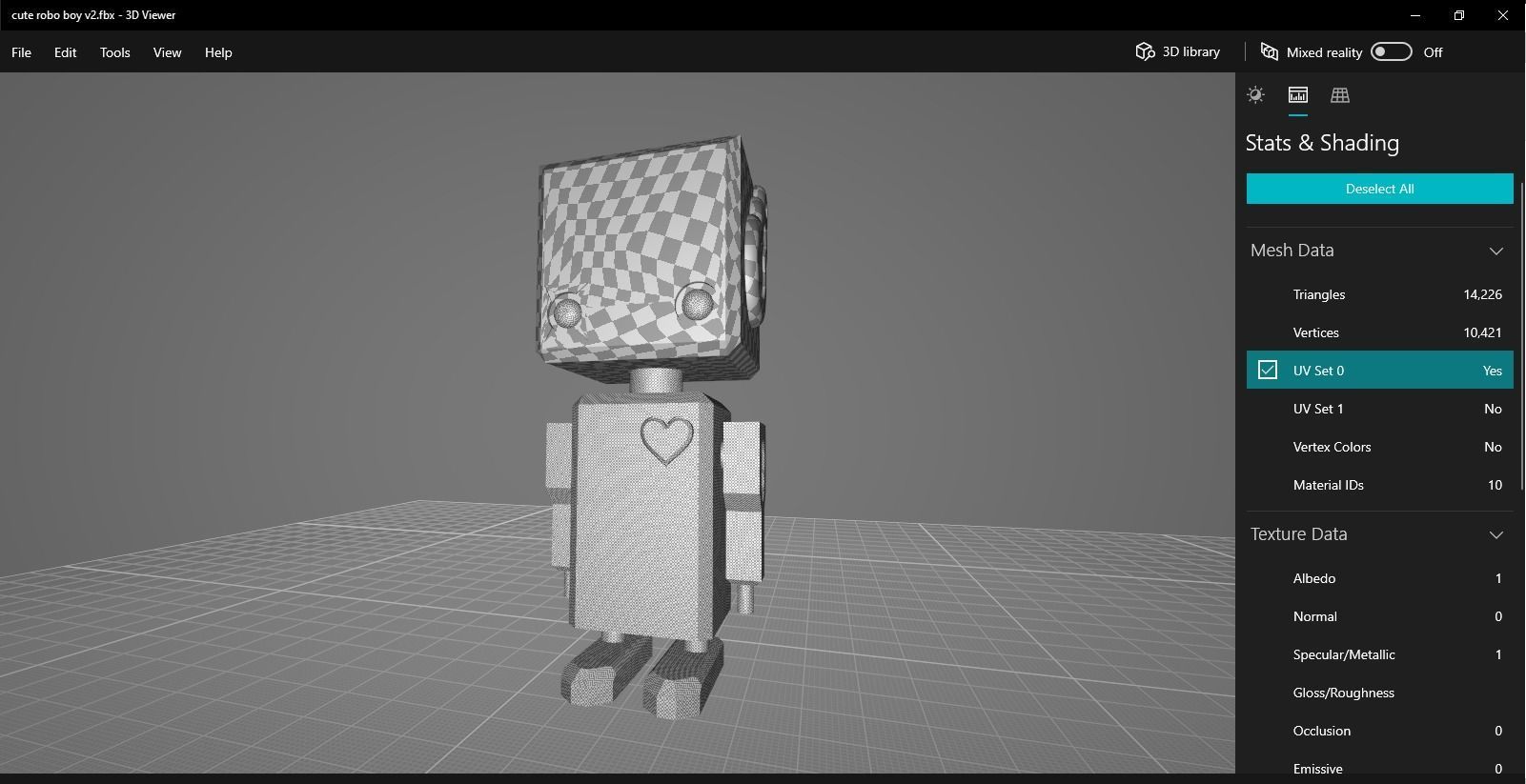Close the 3D Viewer window
Viewport: 1526px width, 784px height.
click(1503, 15)
